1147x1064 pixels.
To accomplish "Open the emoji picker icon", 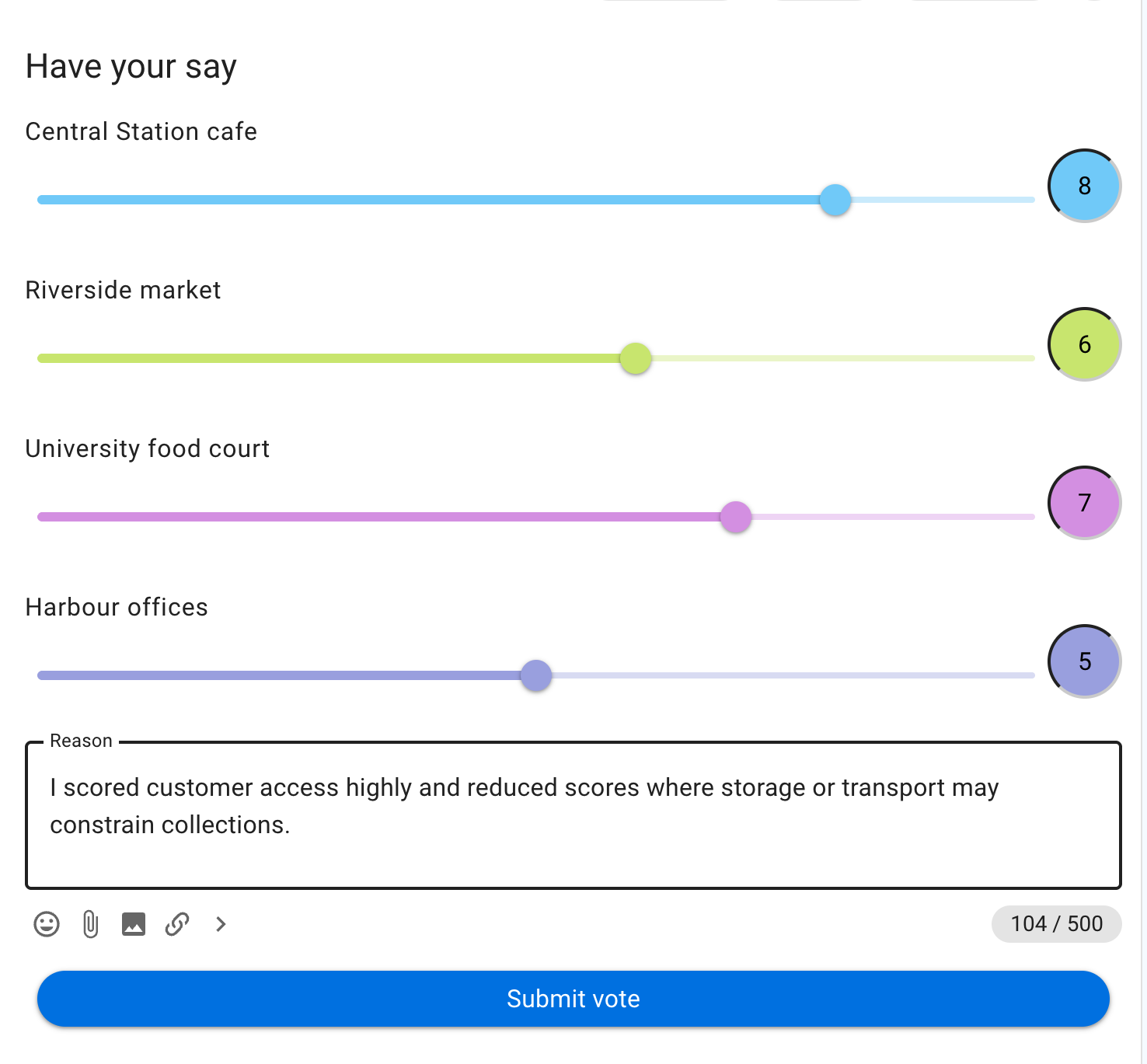I will [x=47, y=924].
